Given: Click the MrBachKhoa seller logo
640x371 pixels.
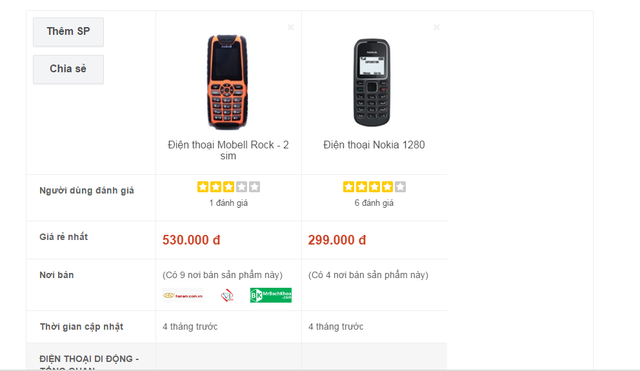Looking at the screenshot, I should (x=271, y=295).
